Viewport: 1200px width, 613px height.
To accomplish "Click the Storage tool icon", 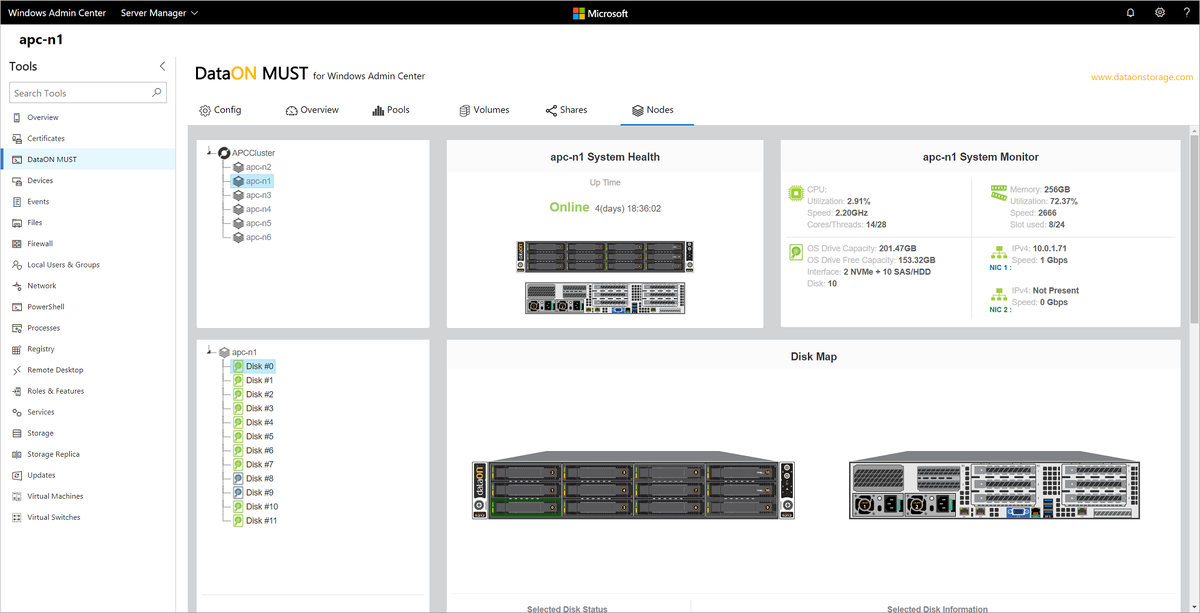I will click(x=17, y=433).
